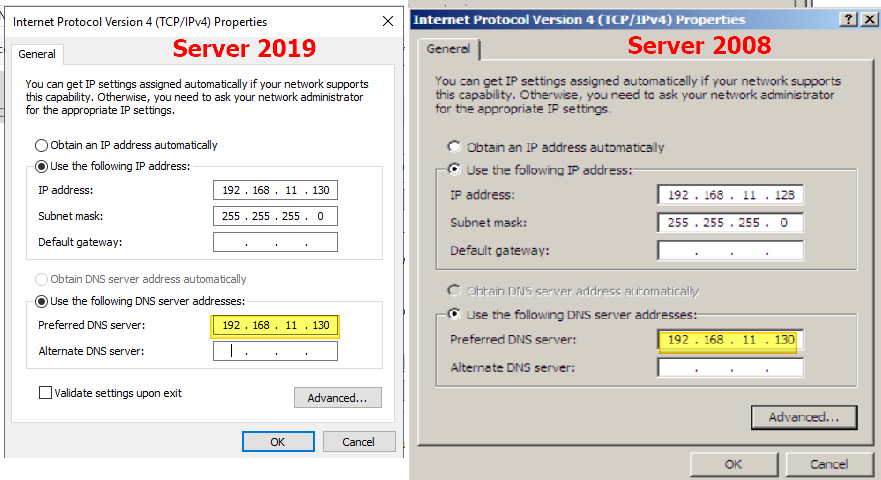881x480 pixels.
Task: Click Subnet mask field in Server 2019 dialog
Action: click(x=275, y=216)
